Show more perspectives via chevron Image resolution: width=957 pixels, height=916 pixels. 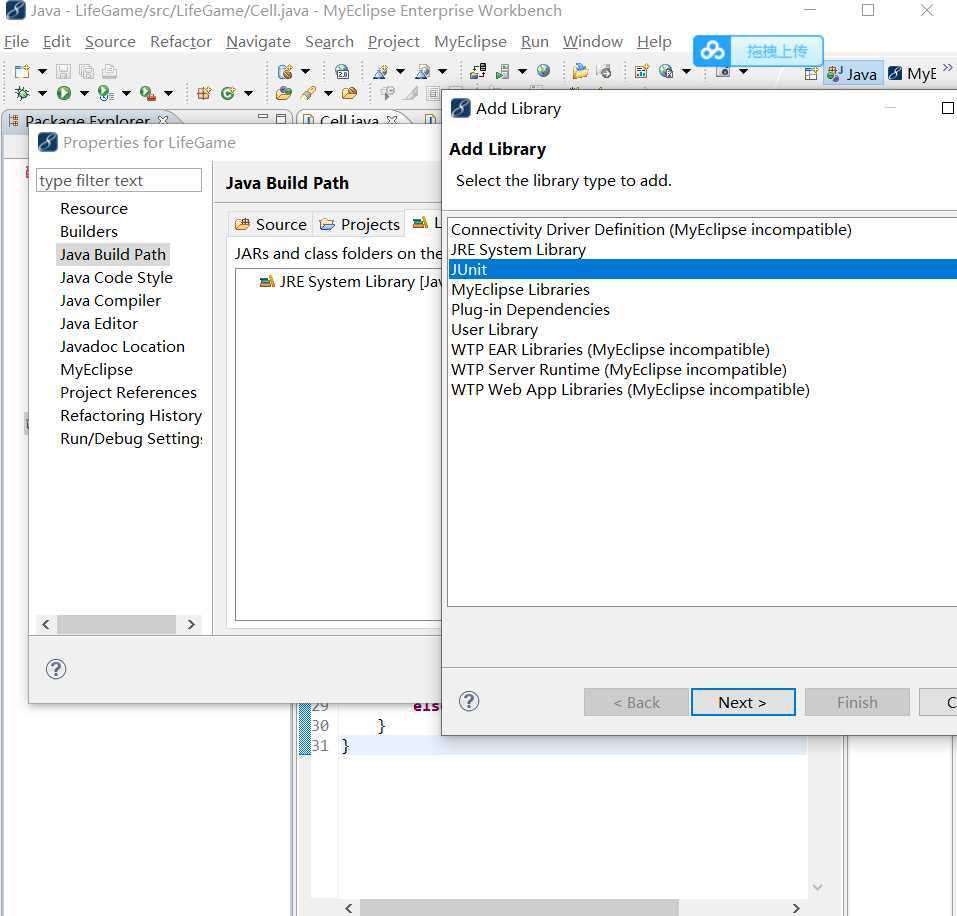pos(947,67)
